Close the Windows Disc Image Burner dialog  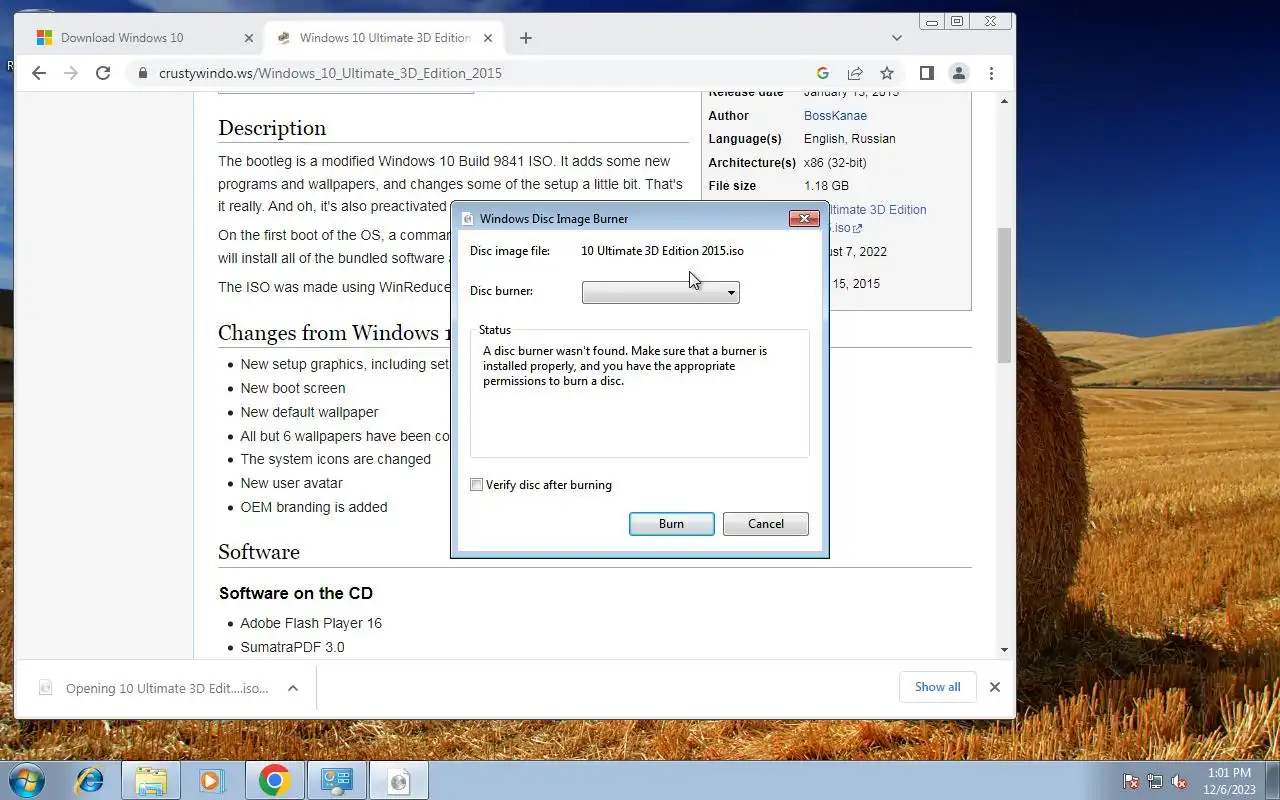(804, 218)
